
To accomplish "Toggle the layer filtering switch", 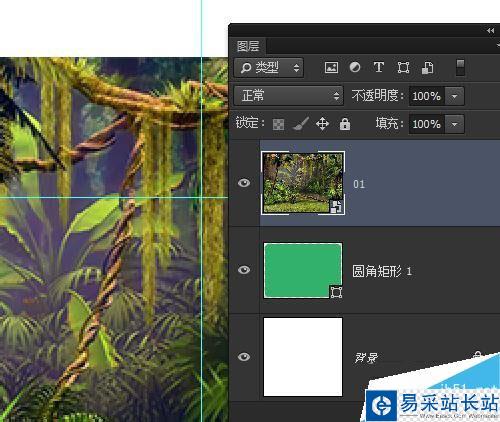I will pos(460,68).
